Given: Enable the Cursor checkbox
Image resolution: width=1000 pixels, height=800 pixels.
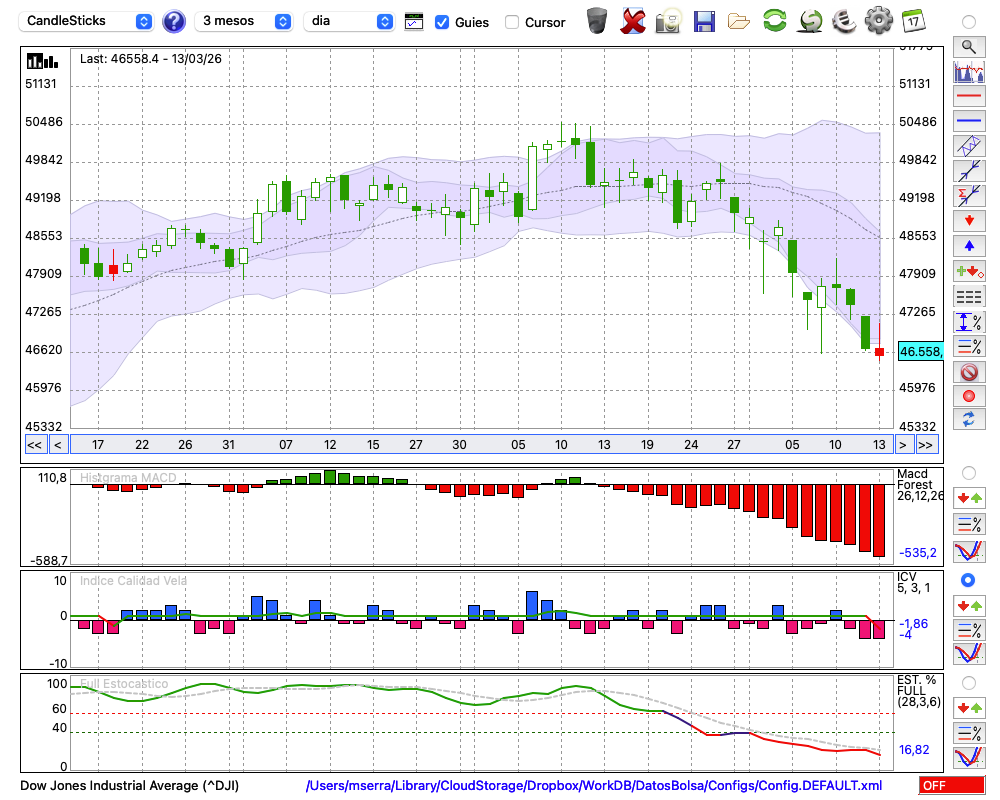Looking at the screenshot, I should (x=511, y=22).
